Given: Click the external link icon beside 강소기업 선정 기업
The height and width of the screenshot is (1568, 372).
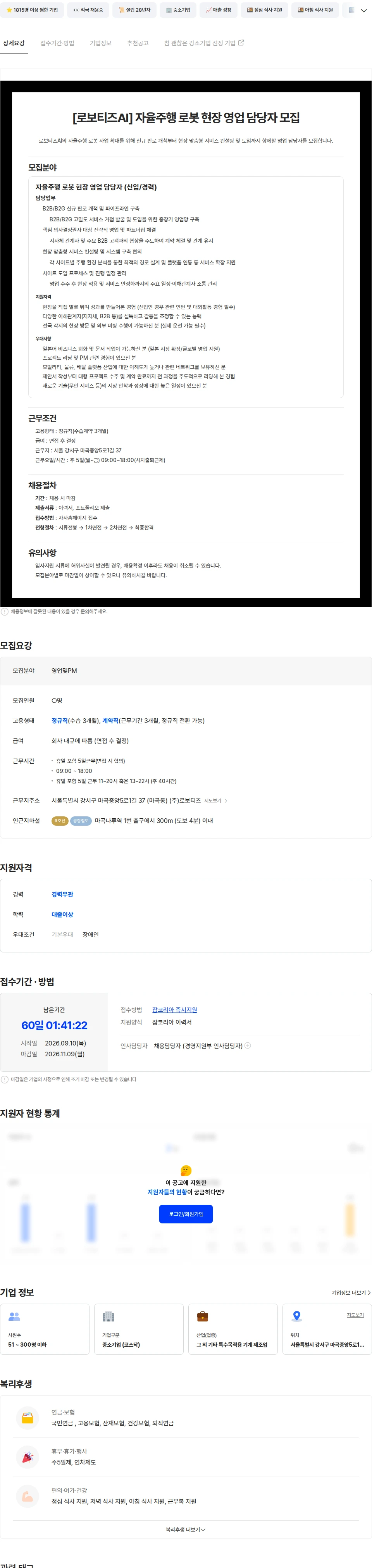Looking at the screenshot, I should click(241, 43).
